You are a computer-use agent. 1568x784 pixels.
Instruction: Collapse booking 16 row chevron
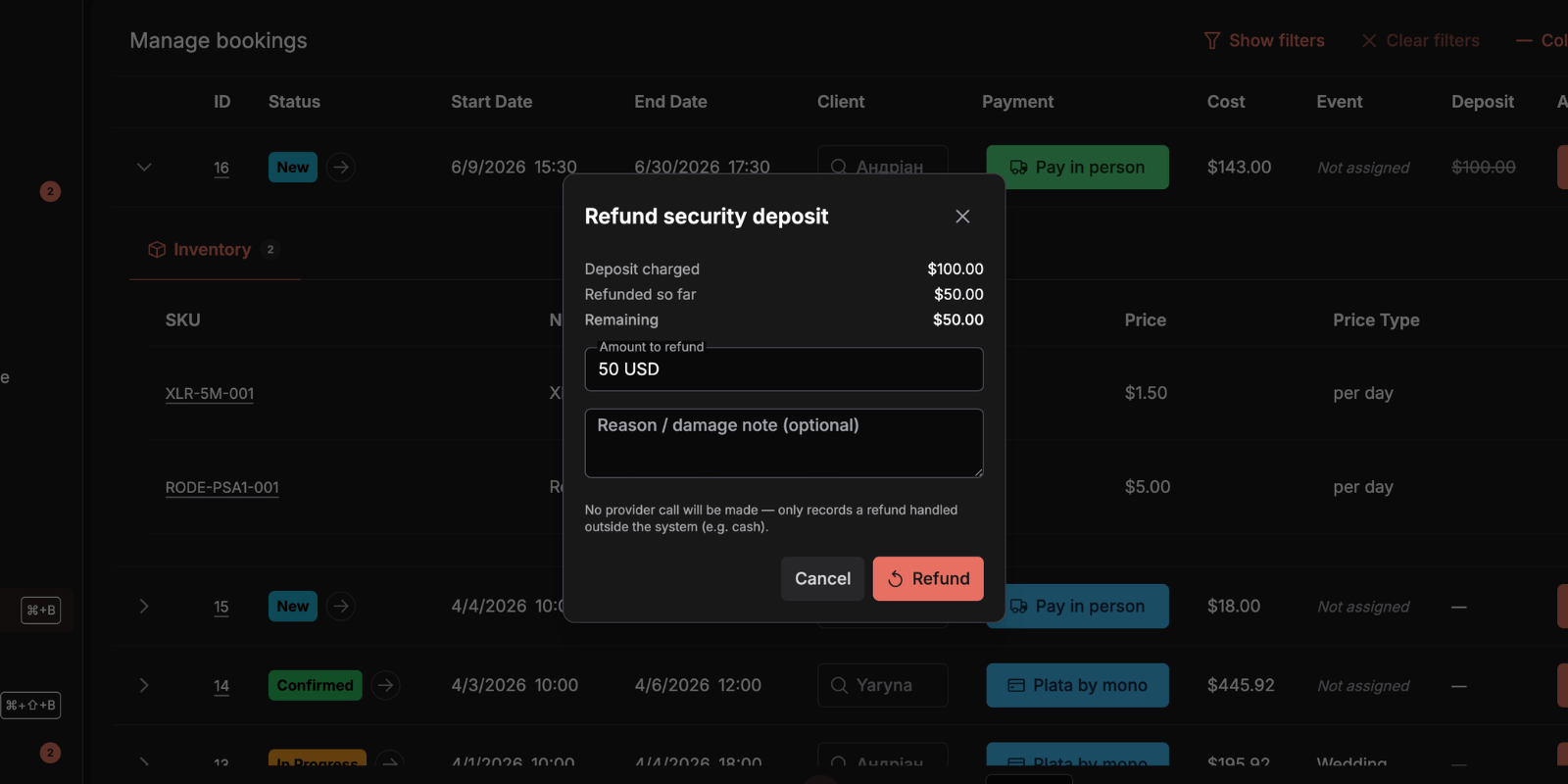tap(144, 168)
